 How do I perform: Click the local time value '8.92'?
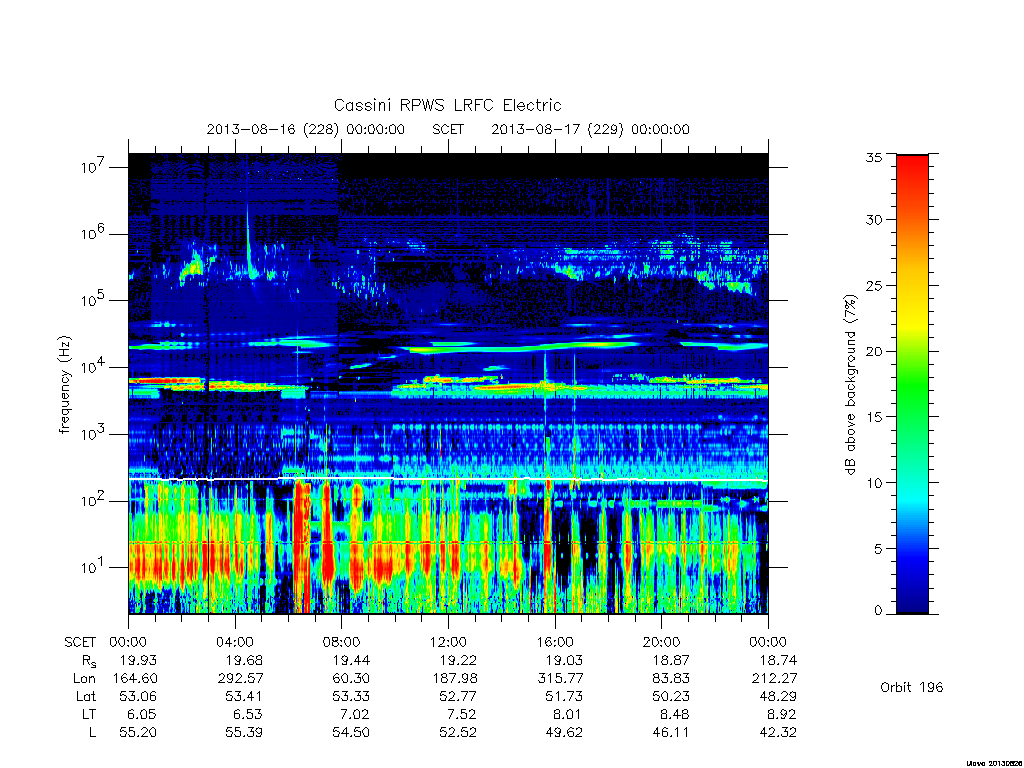tap(782, 714)
